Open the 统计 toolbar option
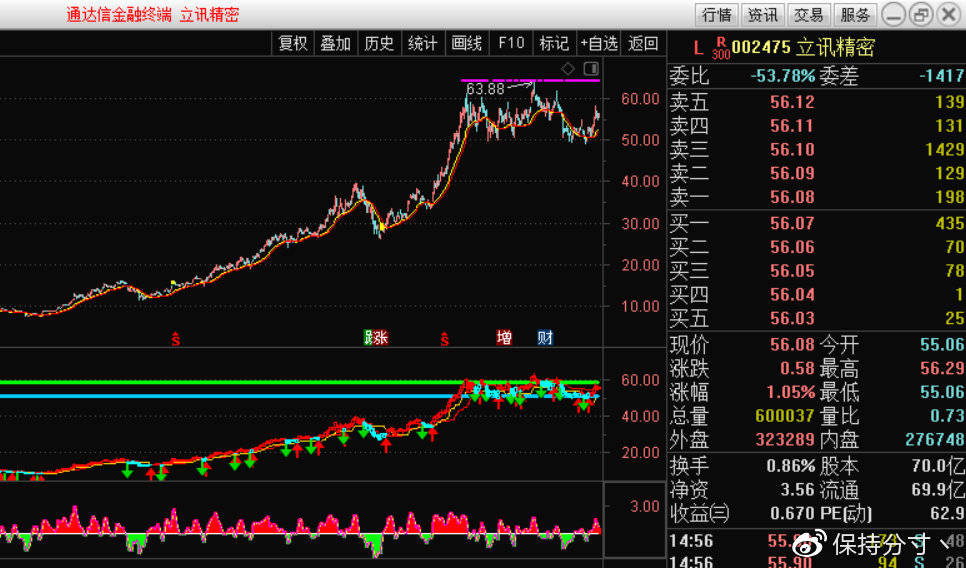Viewport: 966px width, 568px height. click(x=423, y=43)
